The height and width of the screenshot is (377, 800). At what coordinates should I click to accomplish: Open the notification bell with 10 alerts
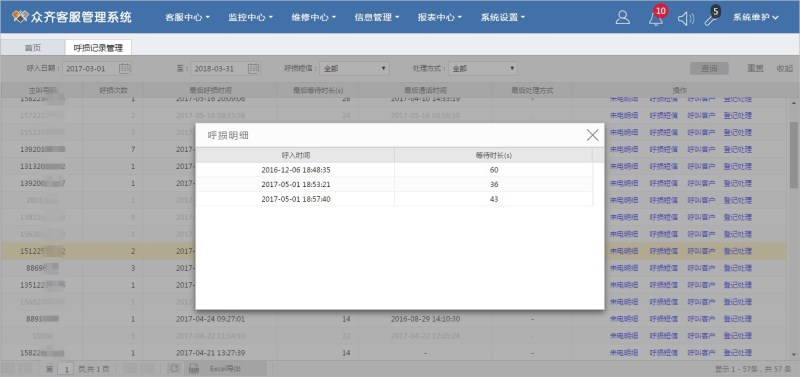656,17
